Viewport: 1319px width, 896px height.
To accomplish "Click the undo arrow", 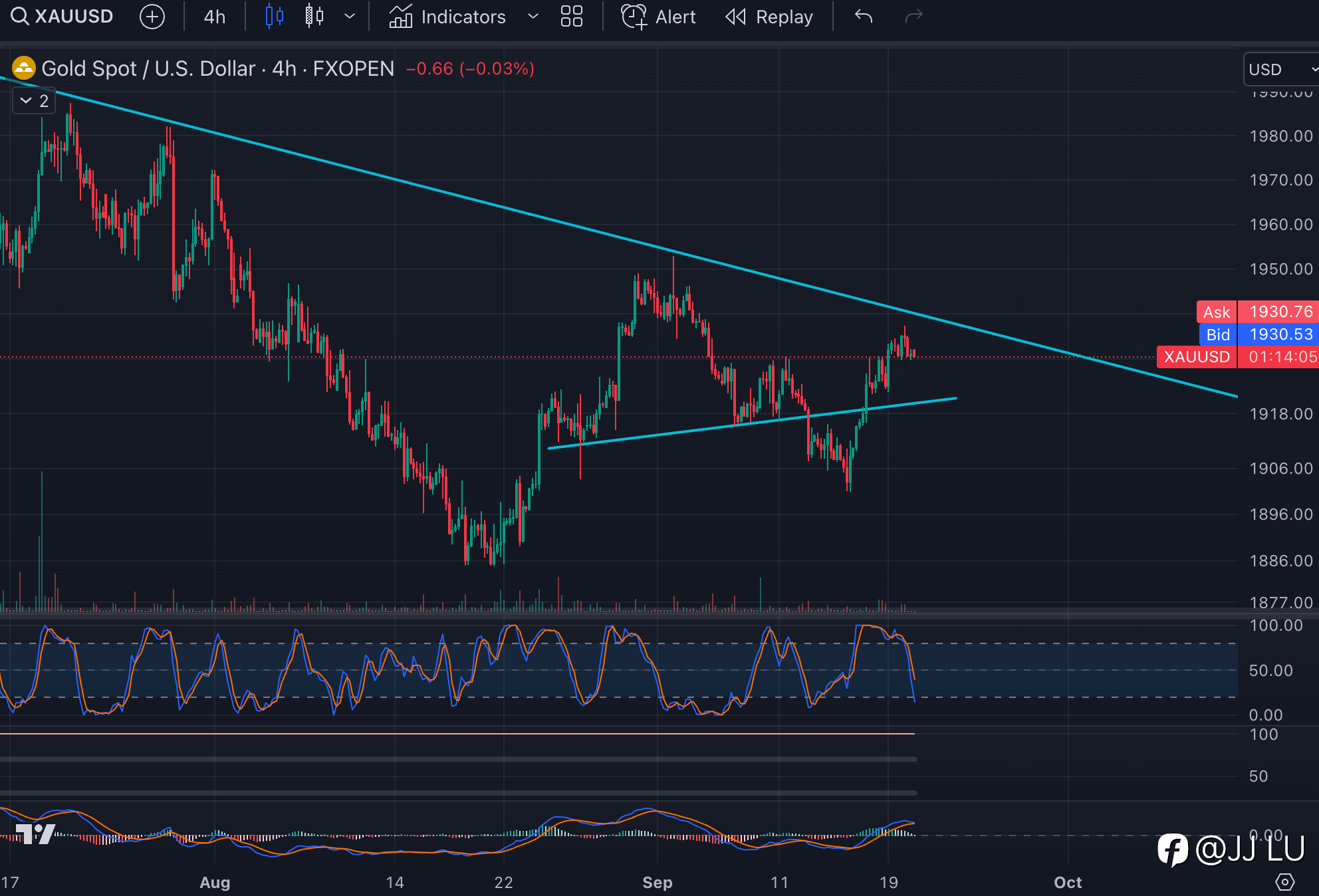I will pos(863,16).
